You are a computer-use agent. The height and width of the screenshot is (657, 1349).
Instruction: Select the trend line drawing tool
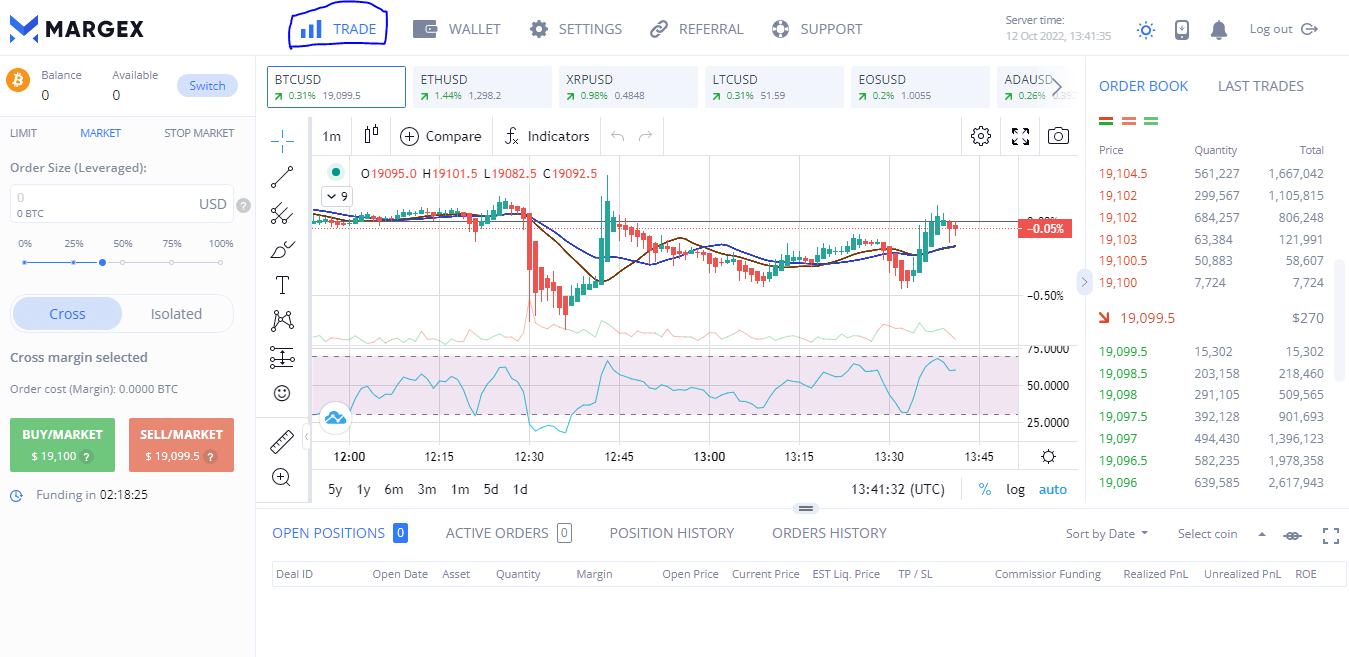282,177
